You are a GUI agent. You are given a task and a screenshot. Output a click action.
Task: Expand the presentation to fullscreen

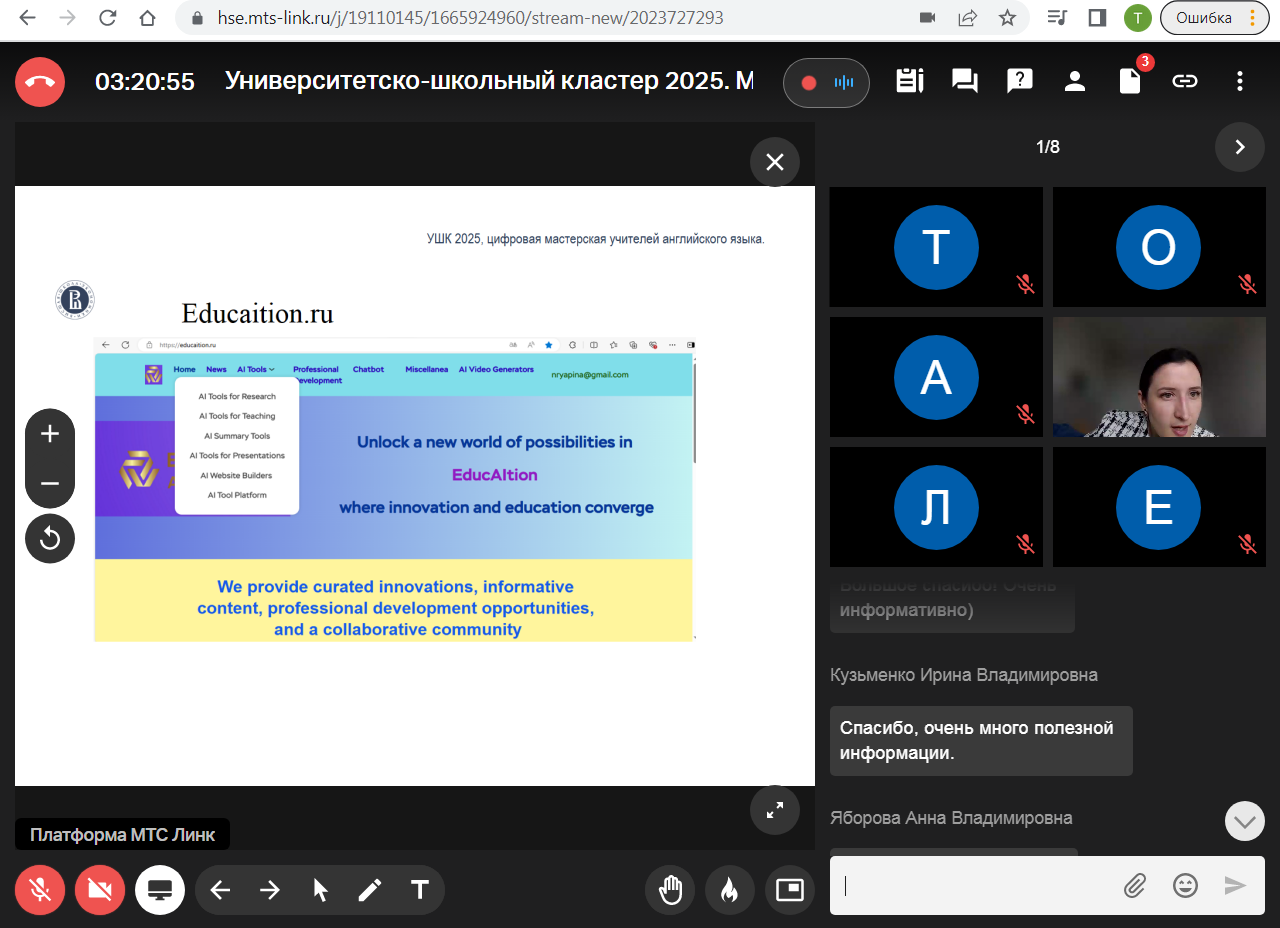point(775,810)
